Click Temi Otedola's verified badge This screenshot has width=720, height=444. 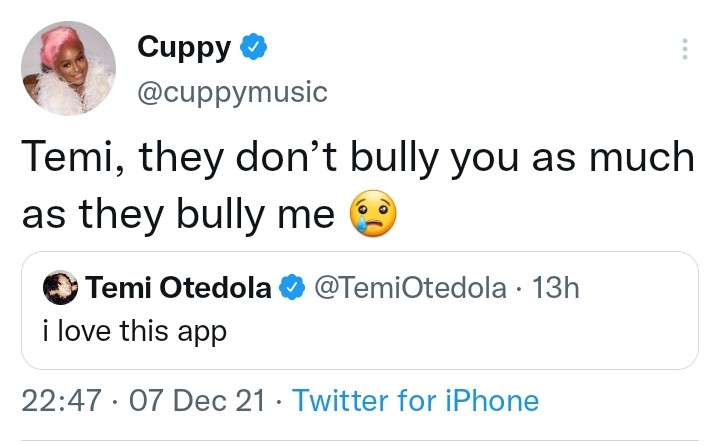[292, 289]
